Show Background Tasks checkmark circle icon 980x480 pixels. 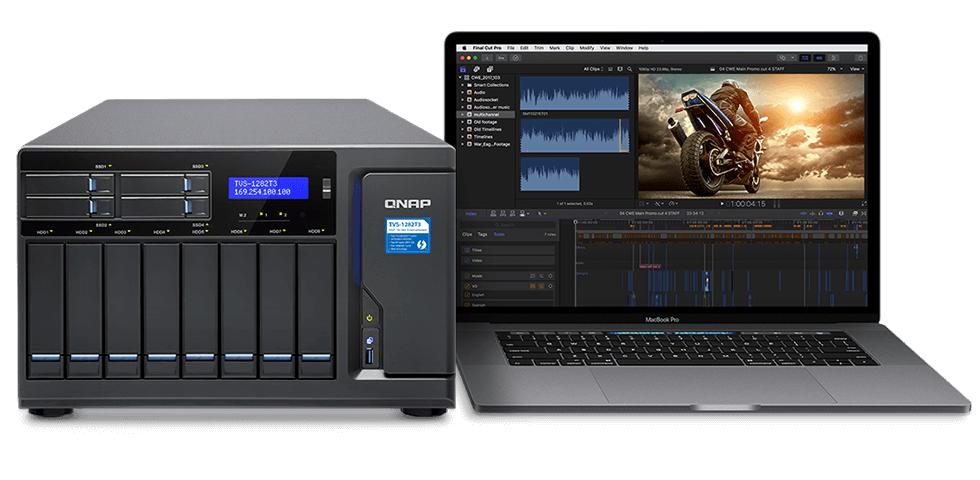516,58
